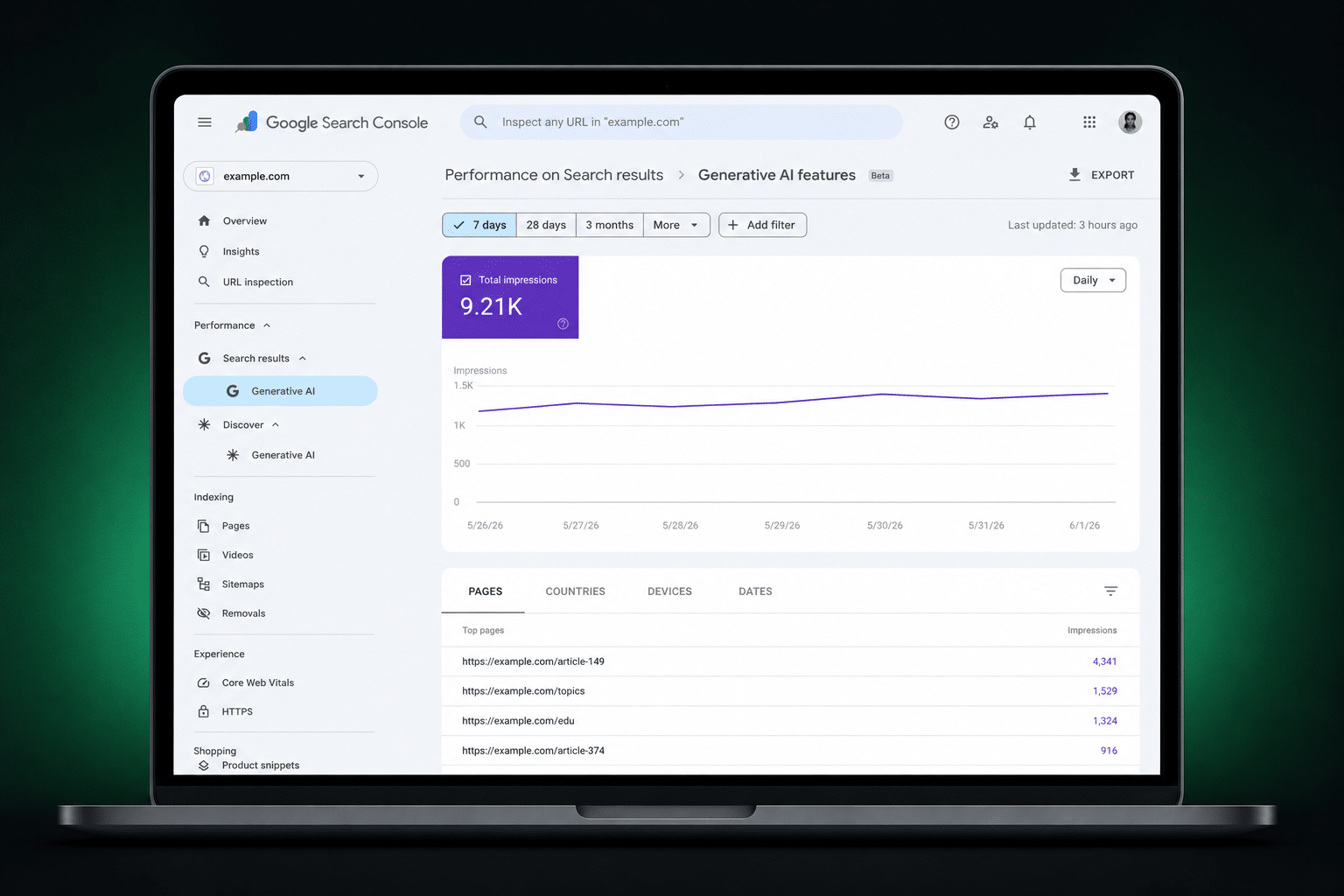The image size is (1344, 896).
Task: Click the 1,324 impressions value
Action: point(1104,721)
